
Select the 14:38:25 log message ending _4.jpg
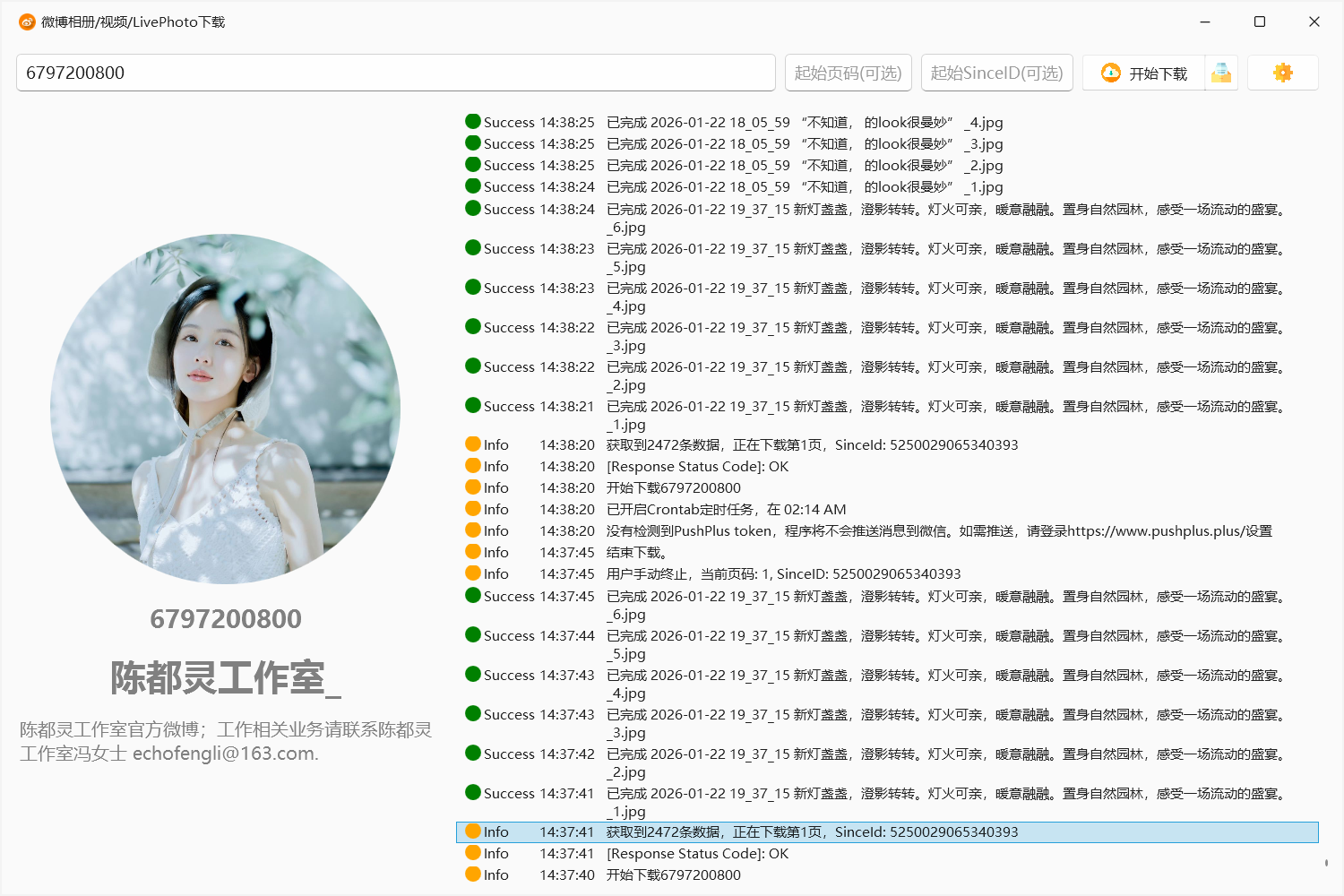805,123
